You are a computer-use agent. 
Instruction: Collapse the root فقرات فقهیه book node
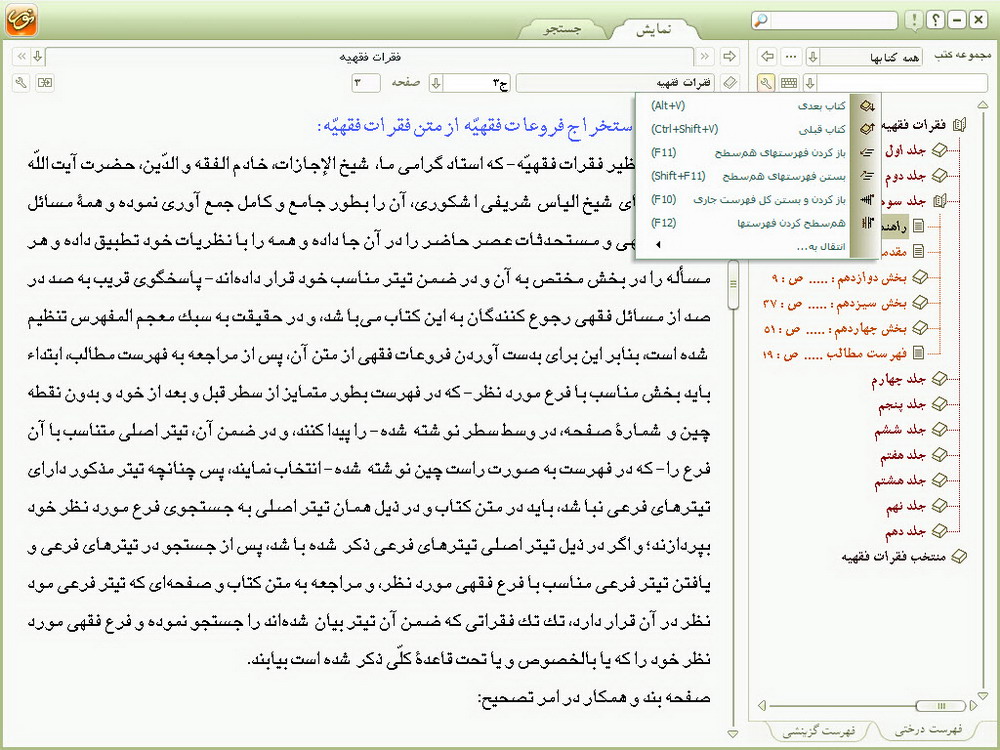[x=959, y=125]
